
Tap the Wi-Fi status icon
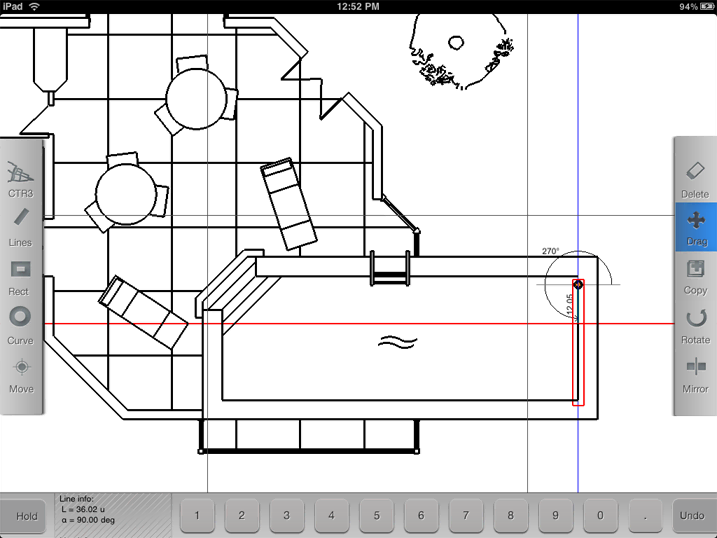coord(34,6)
